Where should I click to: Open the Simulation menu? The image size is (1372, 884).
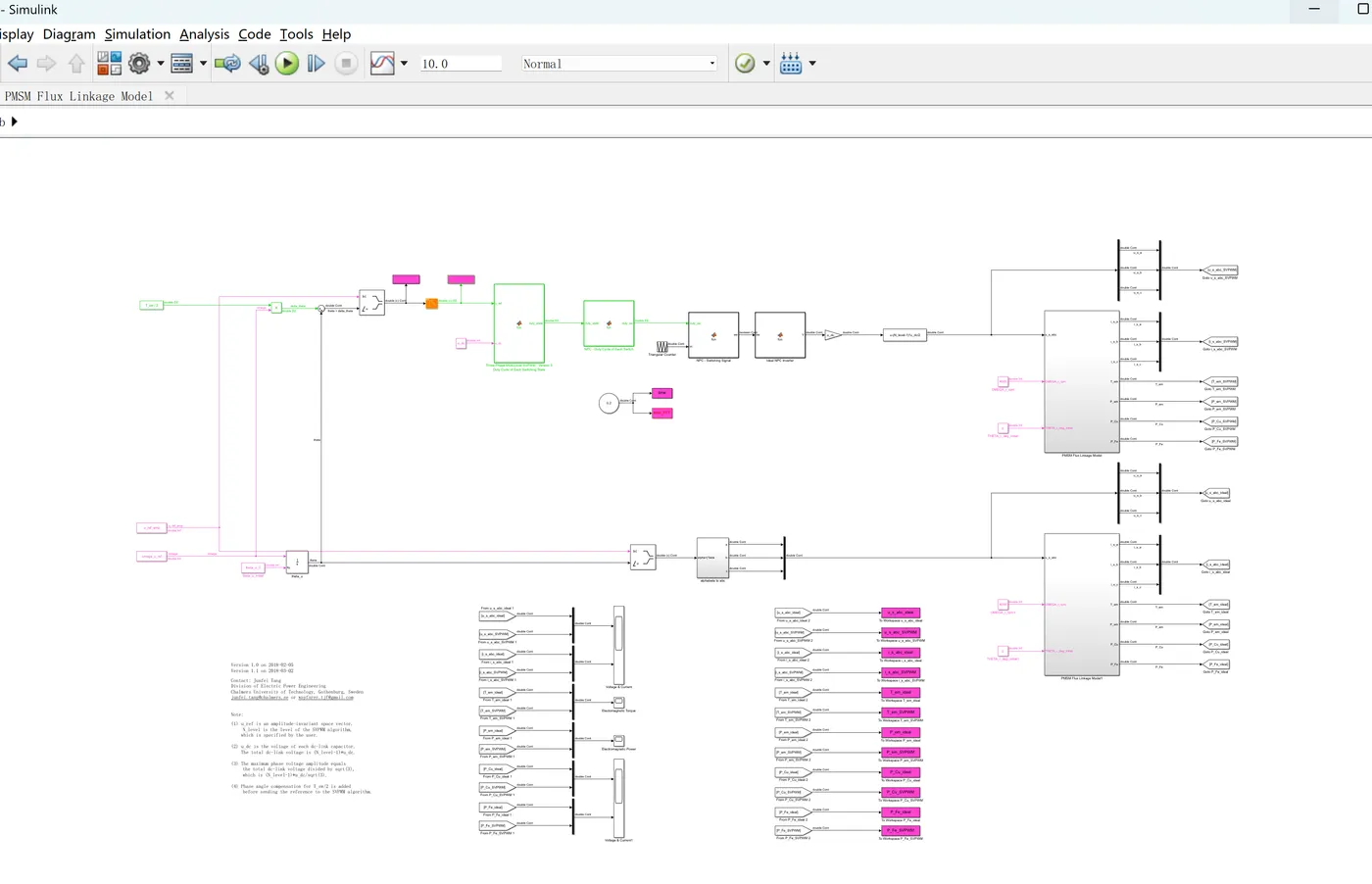[137, 34]
